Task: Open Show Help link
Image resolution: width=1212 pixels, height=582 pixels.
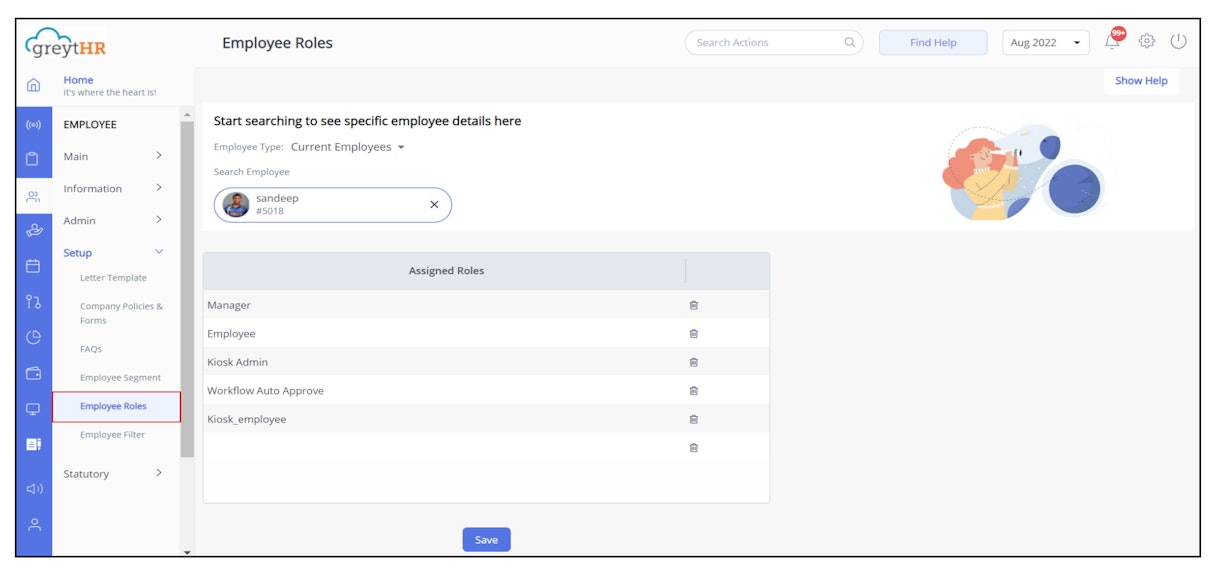Action: (1140, 81)
